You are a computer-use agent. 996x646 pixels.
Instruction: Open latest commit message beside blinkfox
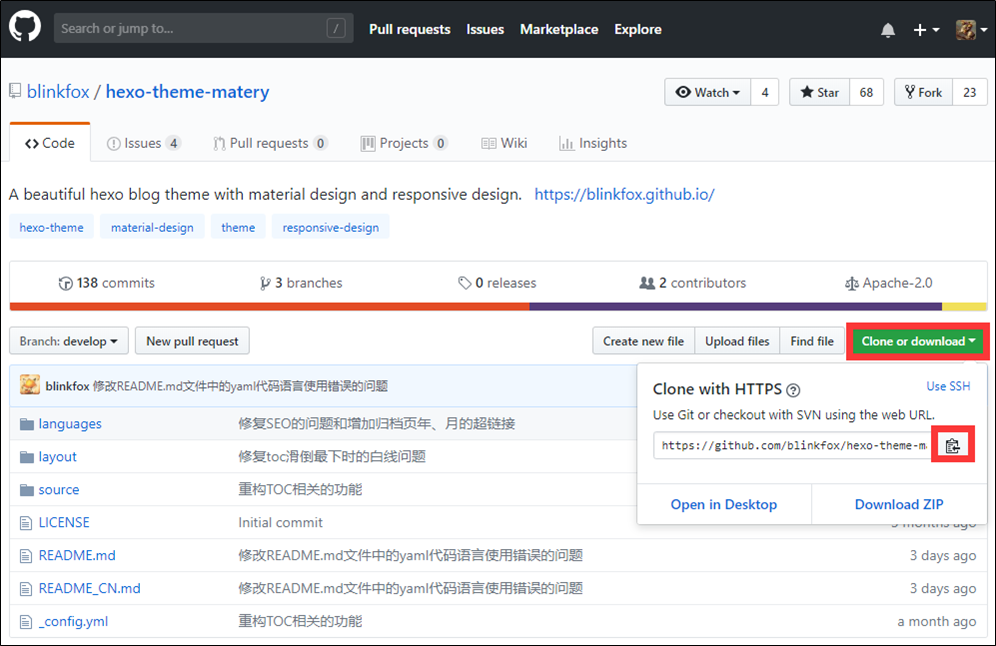coord(240,386)
